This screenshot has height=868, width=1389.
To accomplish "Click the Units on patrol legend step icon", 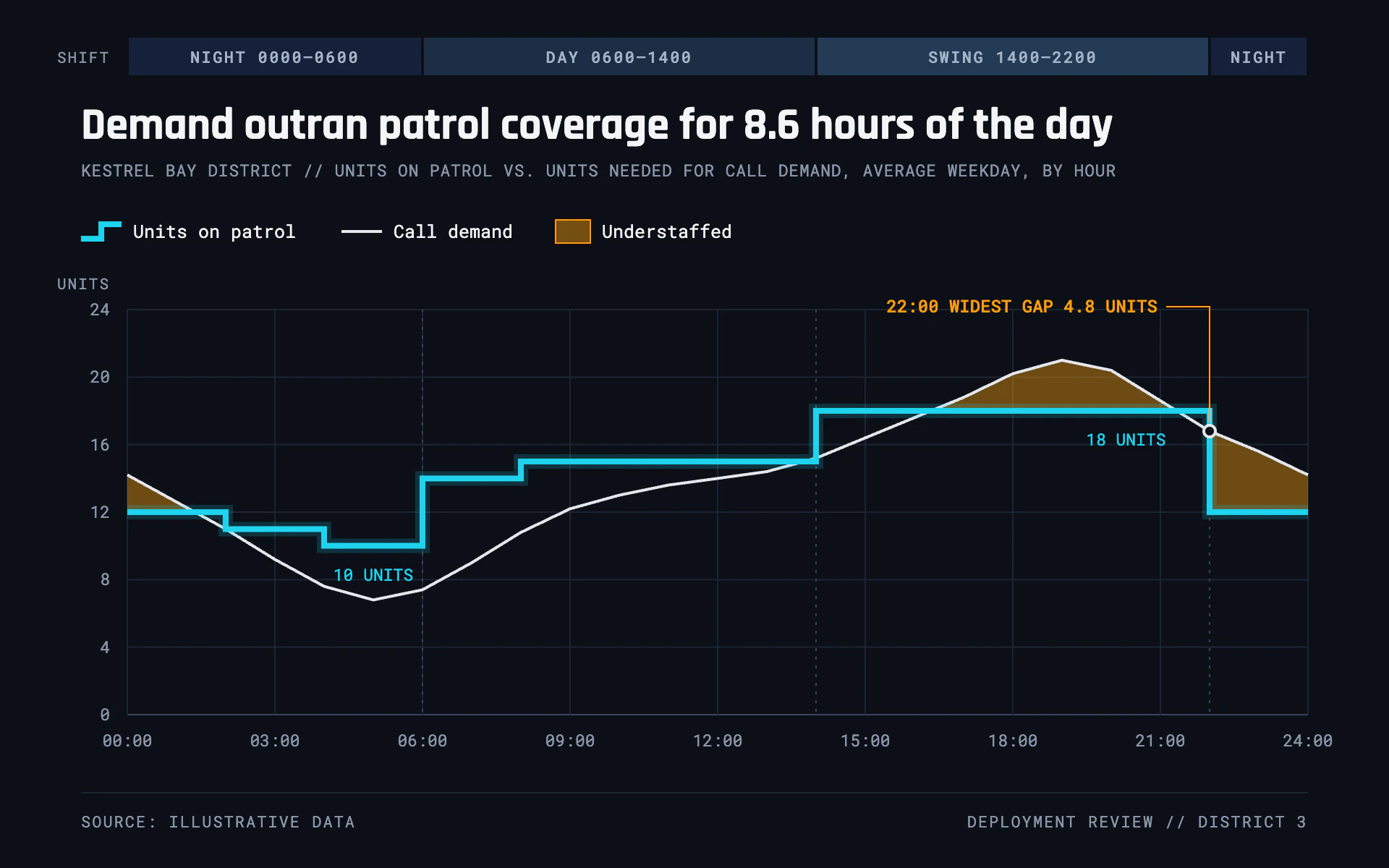I will (101, 231).
